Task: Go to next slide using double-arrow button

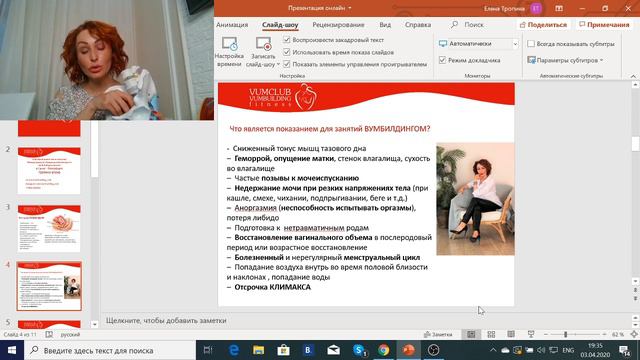Action: point(636,299)
